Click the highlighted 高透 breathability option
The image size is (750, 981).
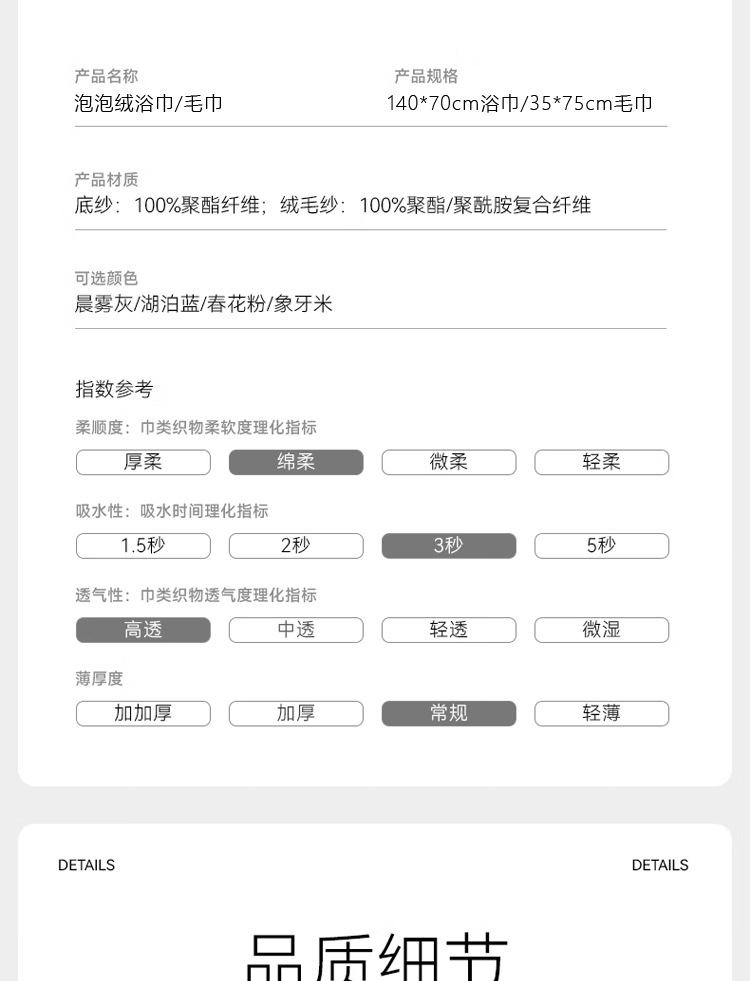point(143,630)
